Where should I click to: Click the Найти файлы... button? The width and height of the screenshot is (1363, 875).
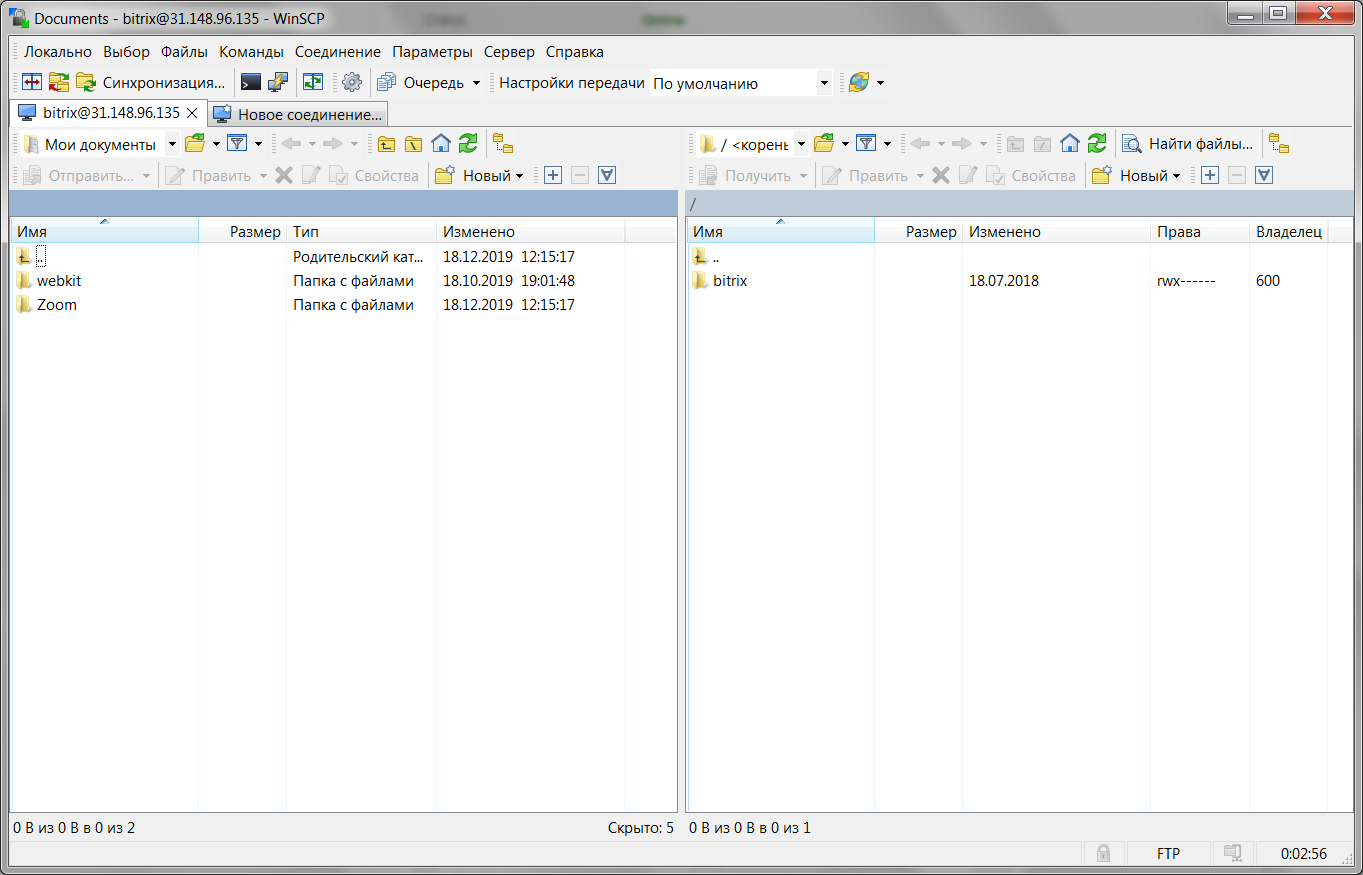click(1187, 144)
